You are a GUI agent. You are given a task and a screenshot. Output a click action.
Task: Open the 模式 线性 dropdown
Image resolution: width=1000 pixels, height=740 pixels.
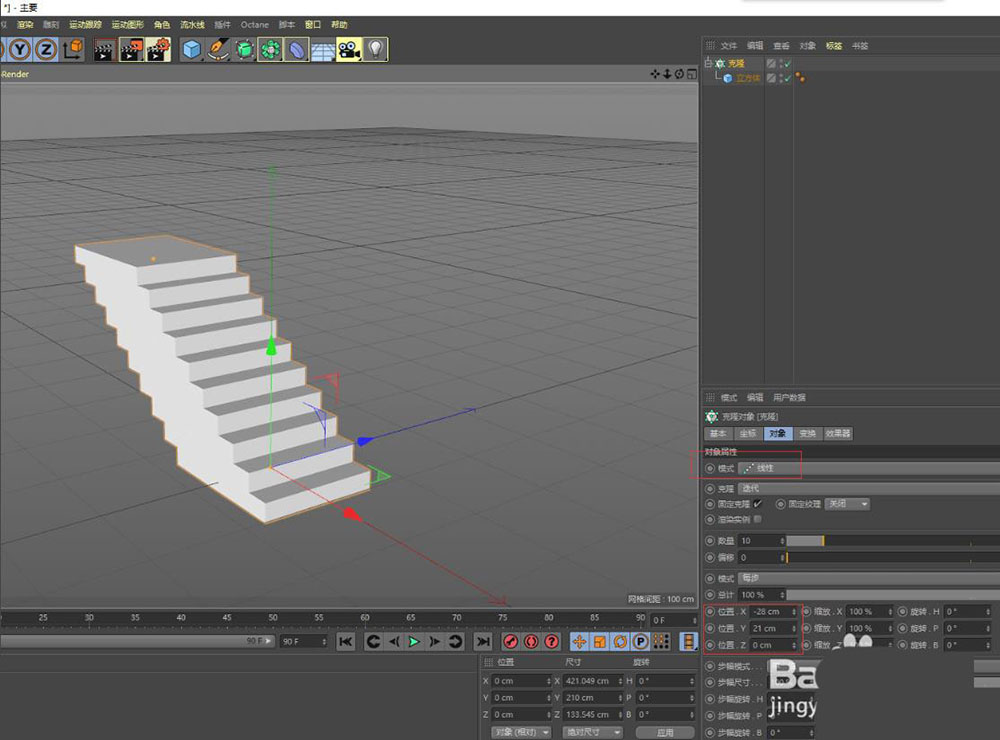[x=869, y=468]
